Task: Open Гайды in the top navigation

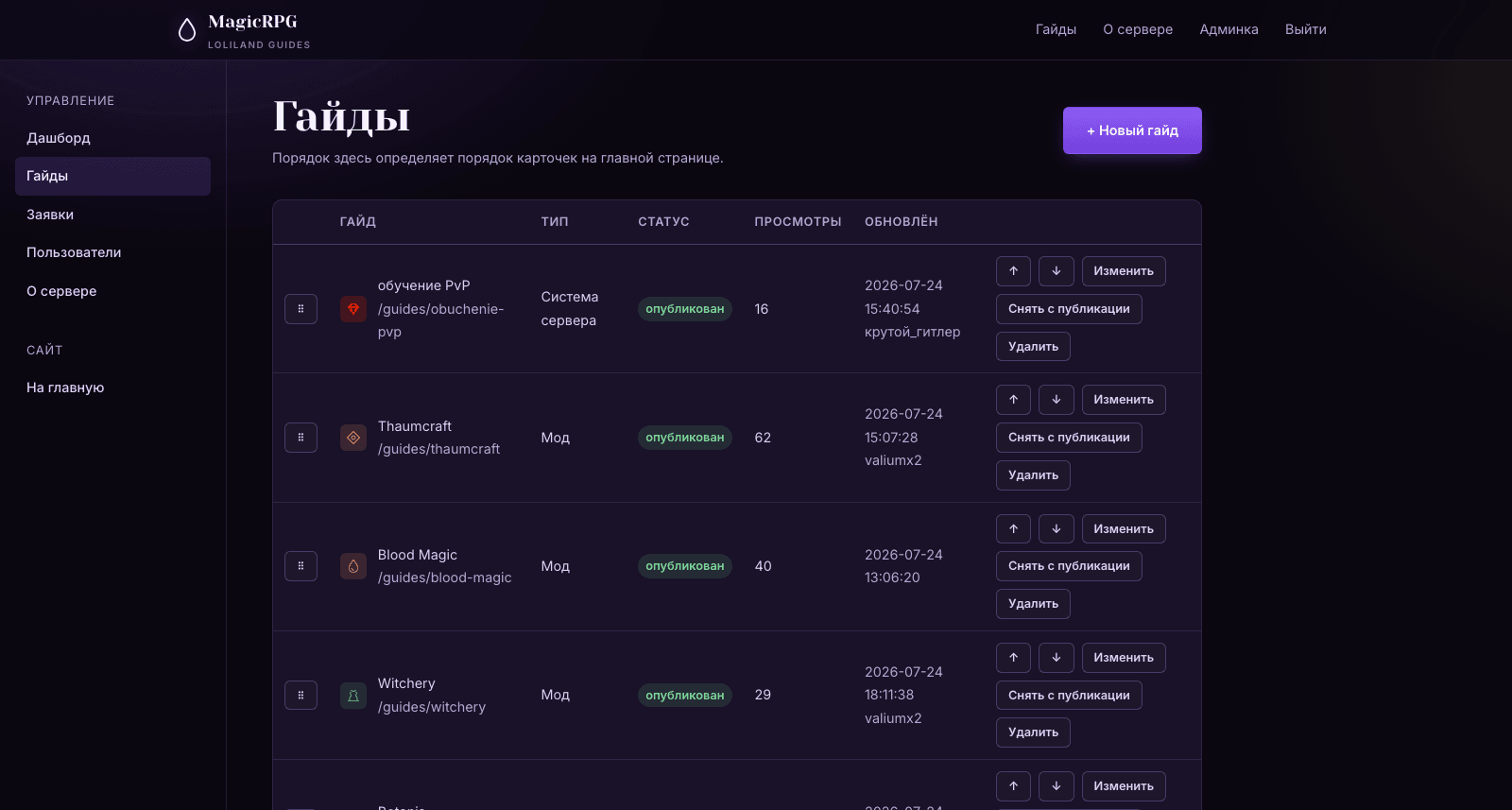Action: (1056, 29)
